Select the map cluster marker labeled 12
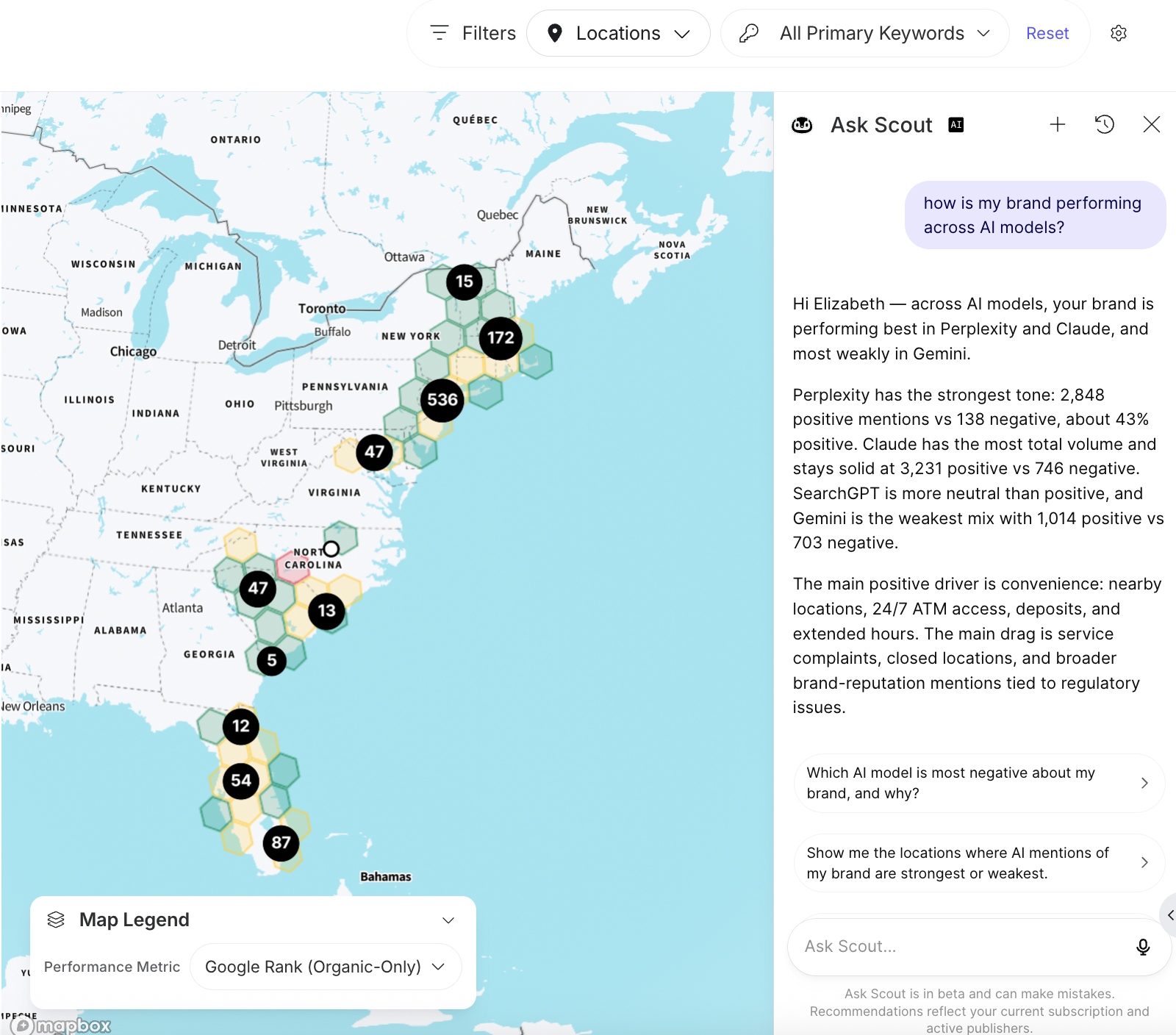 pyautogui.click(x=241, y=726)
